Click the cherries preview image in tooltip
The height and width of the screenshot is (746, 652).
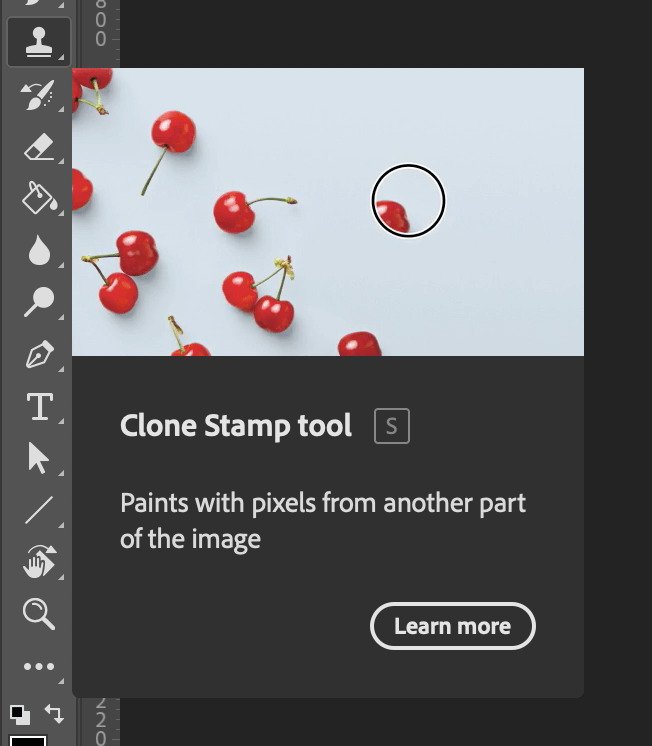[x=328, y=212]
